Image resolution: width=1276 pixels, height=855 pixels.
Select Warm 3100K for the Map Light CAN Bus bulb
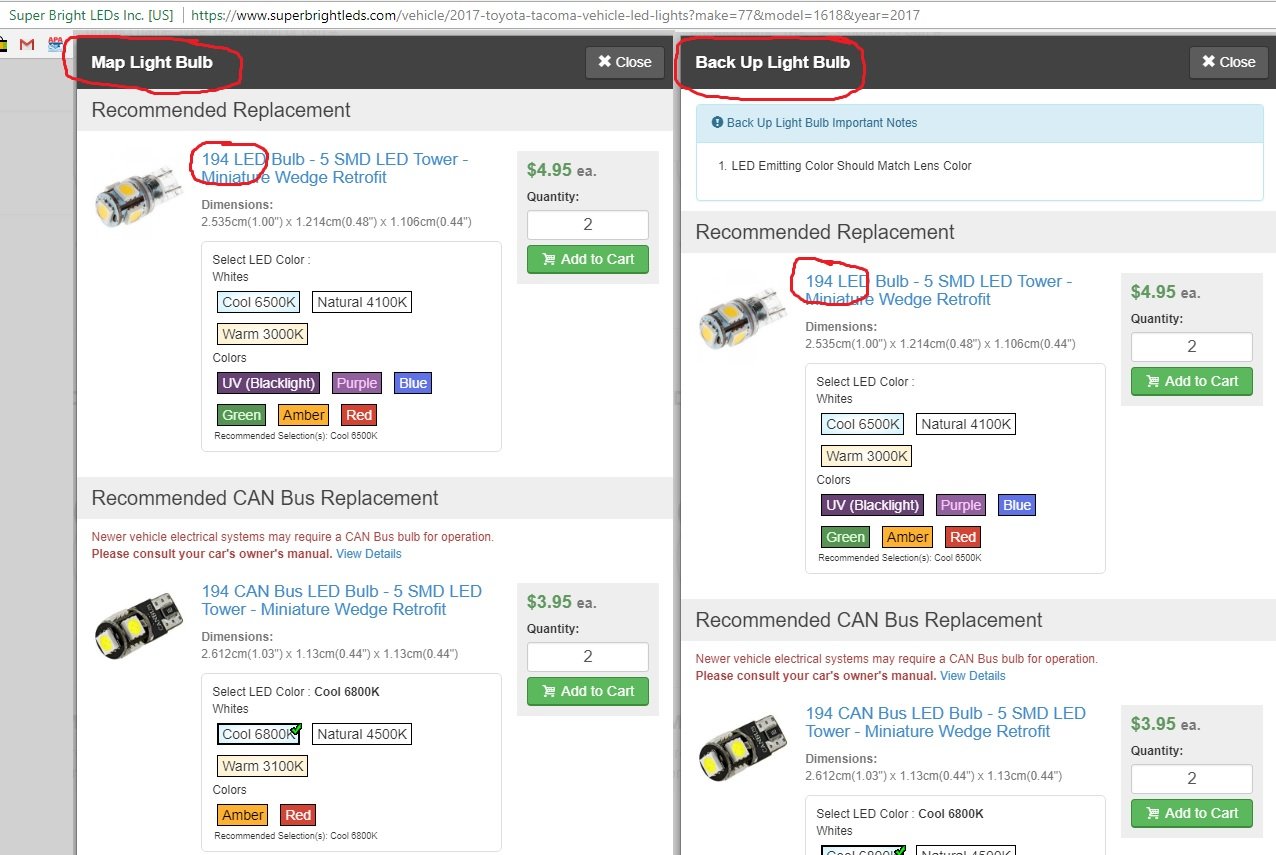coord(262,766)
